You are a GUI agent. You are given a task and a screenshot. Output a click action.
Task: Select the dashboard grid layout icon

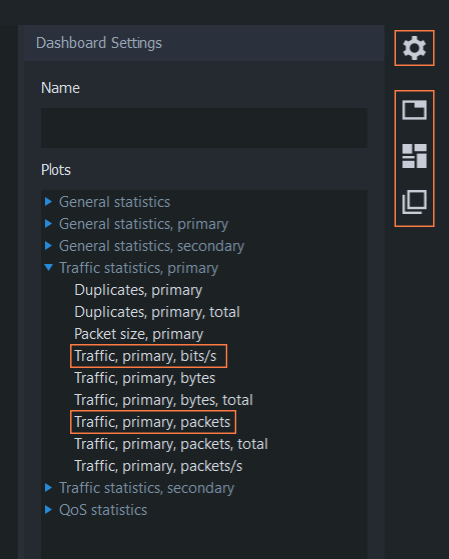[x=414, y=156]
